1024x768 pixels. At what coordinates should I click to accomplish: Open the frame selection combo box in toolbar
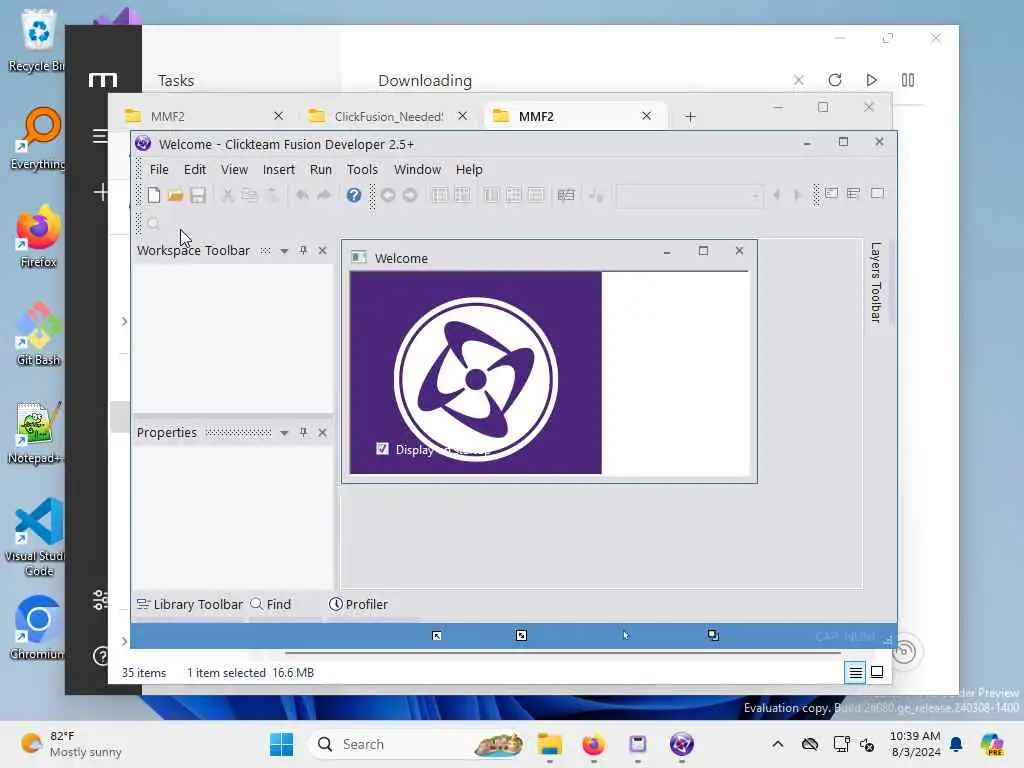(689, 195)
